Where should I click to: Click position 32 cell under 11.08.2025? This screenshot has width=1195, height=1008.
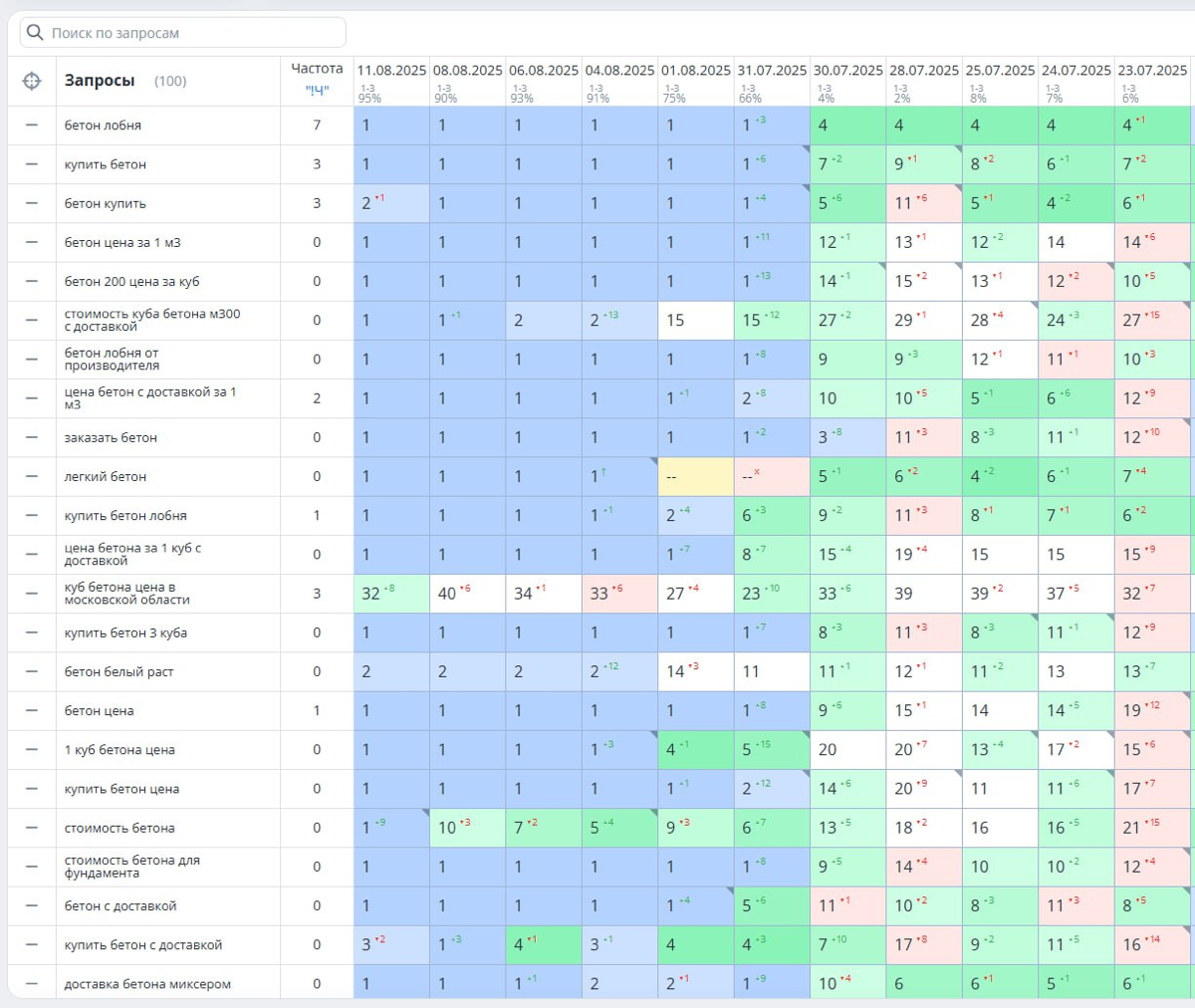coord(391,594)
